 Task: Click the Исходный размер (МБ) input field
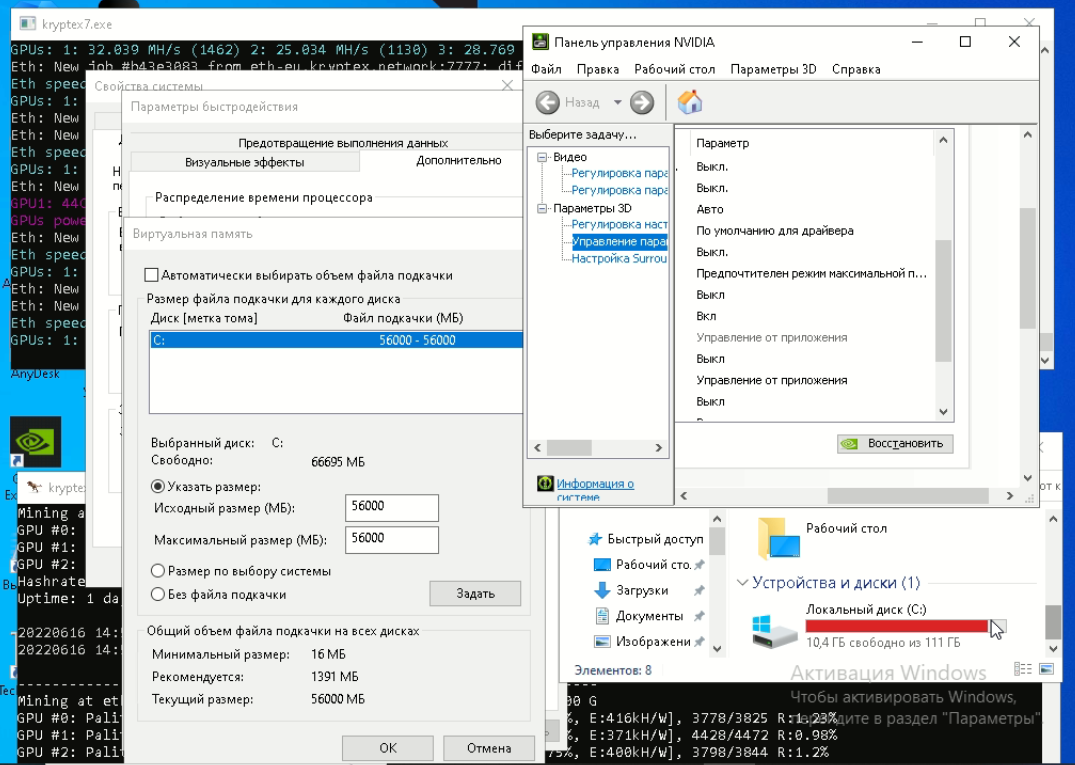point(391,508)
